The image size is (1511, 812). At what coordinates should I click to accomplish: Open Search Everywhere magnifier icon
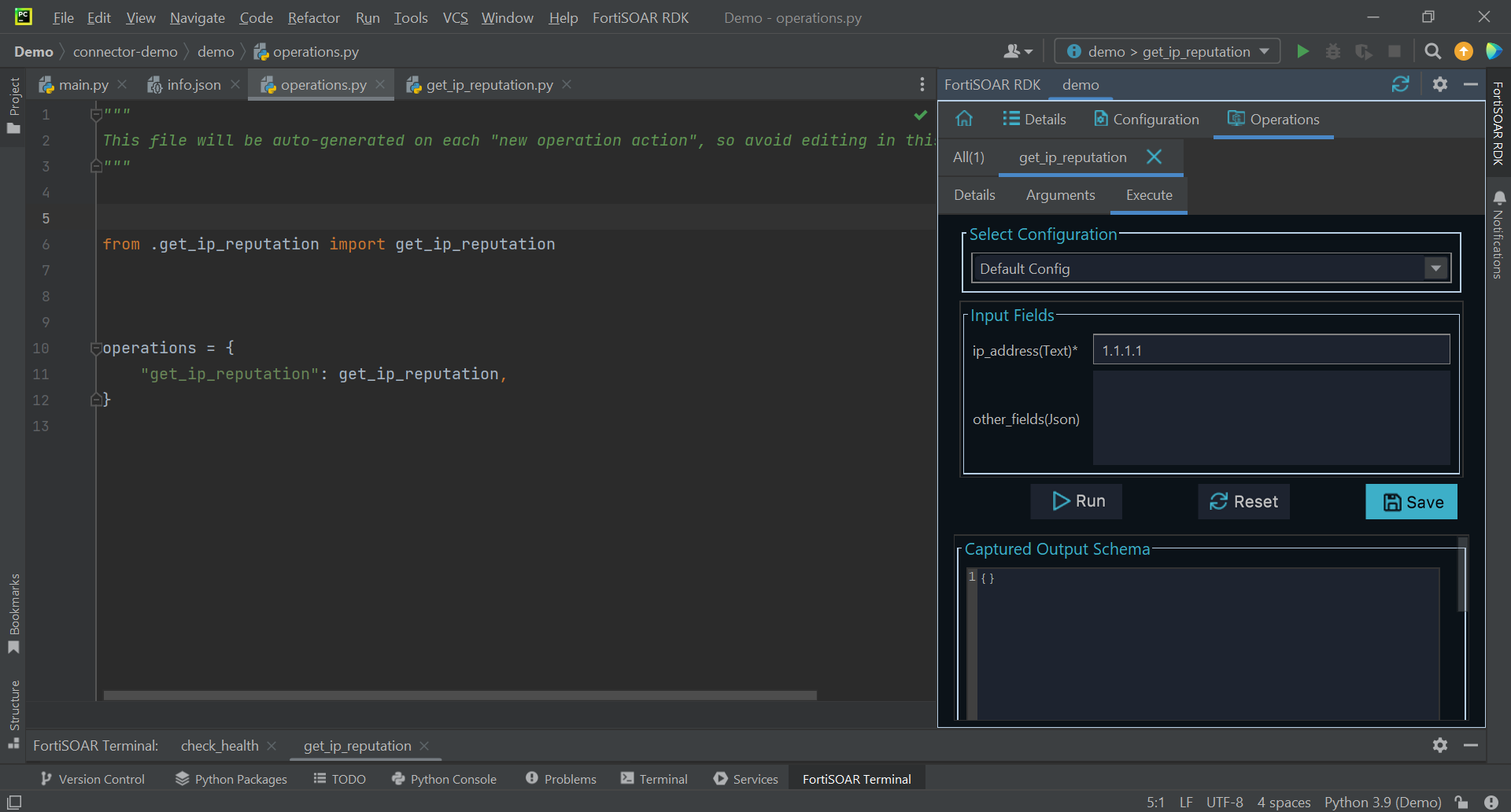point(1432,52)
